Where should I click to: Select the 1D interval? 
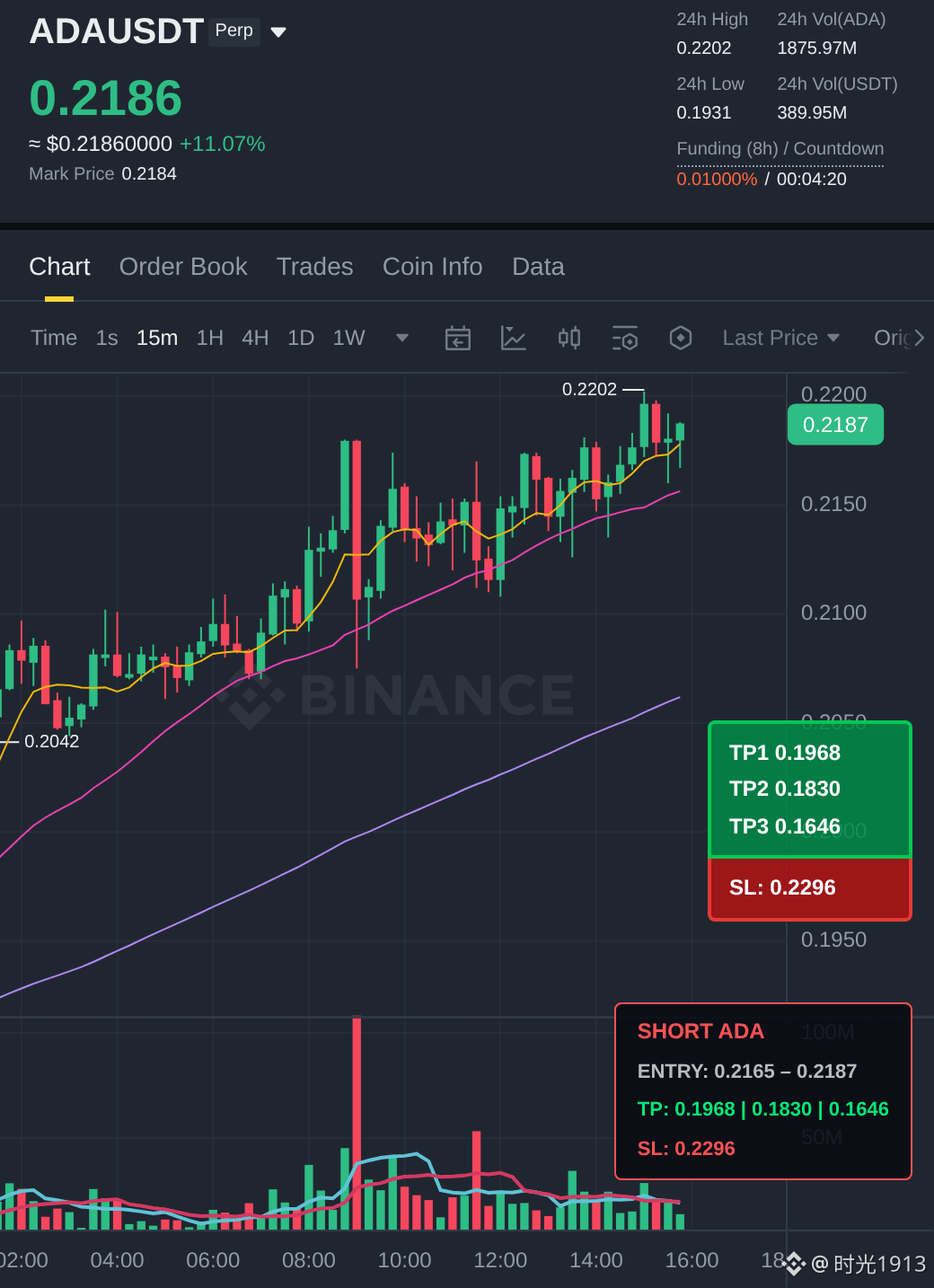coord(301,338)
